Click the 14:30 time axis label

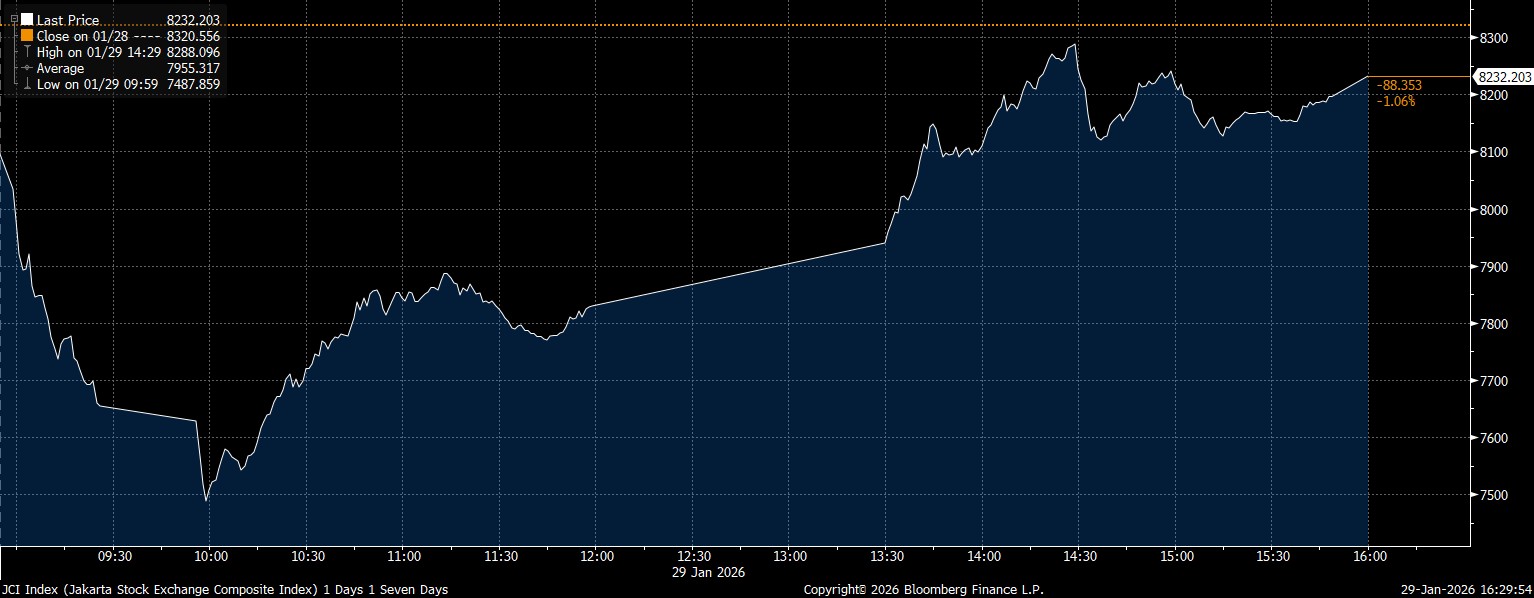coord(1079,556)
